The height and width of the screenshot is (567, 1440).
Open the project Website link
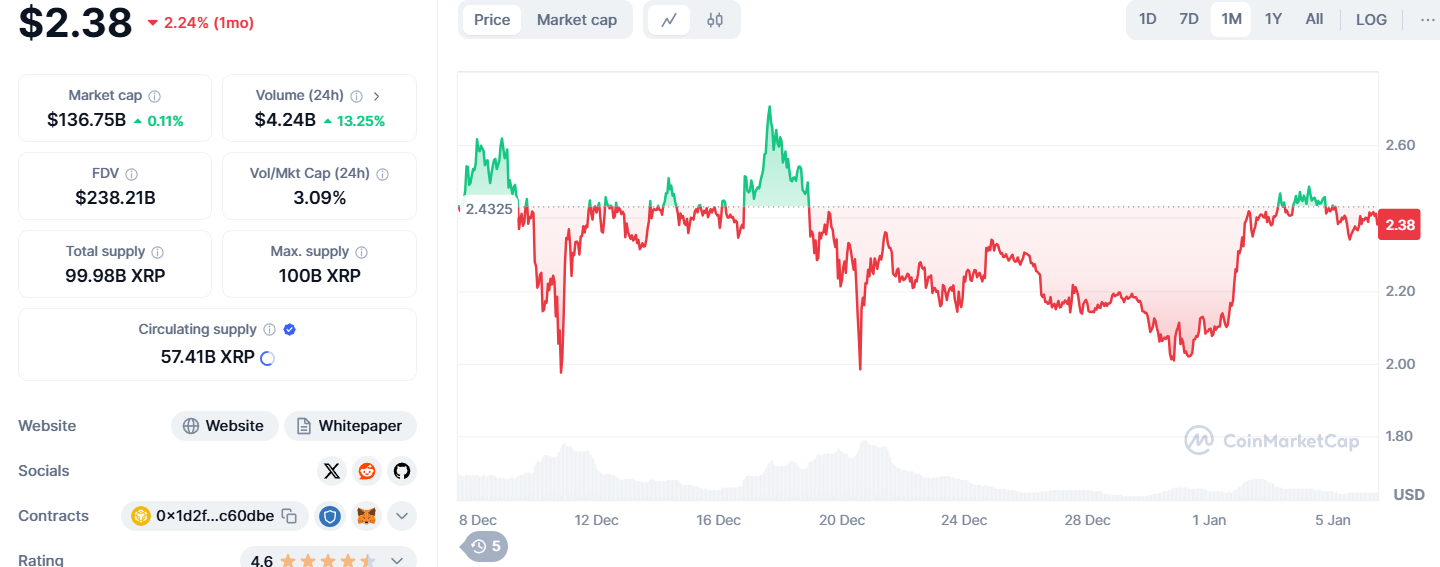coord(225,426)
